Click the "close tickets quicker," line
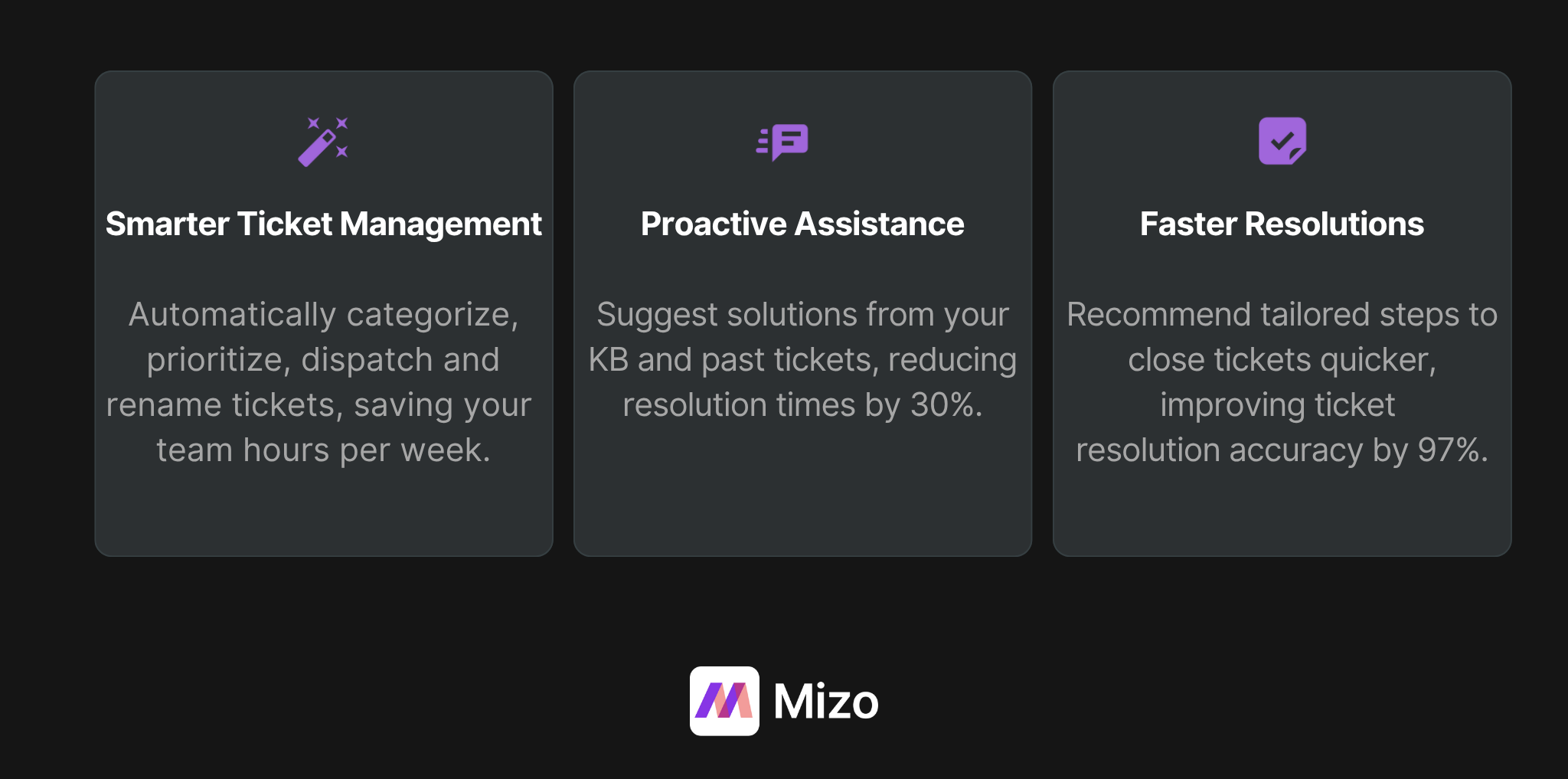Viewport: 1568px width, 779px height. (1282, 360)
